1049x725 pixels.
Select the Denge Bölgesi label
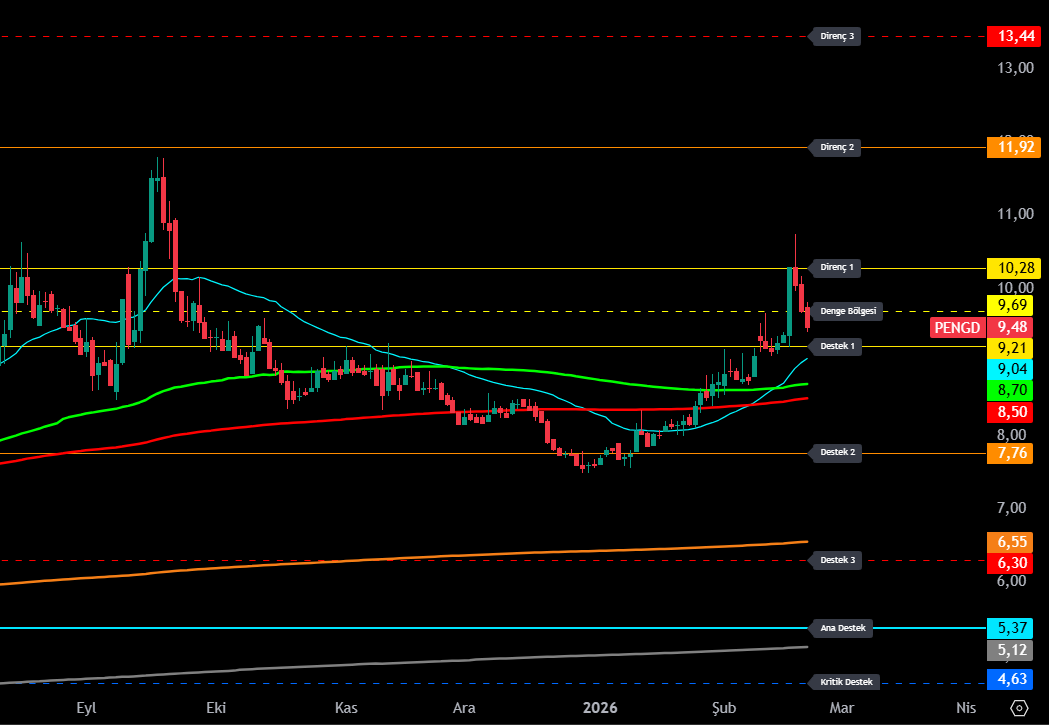(x=848, y=311)
